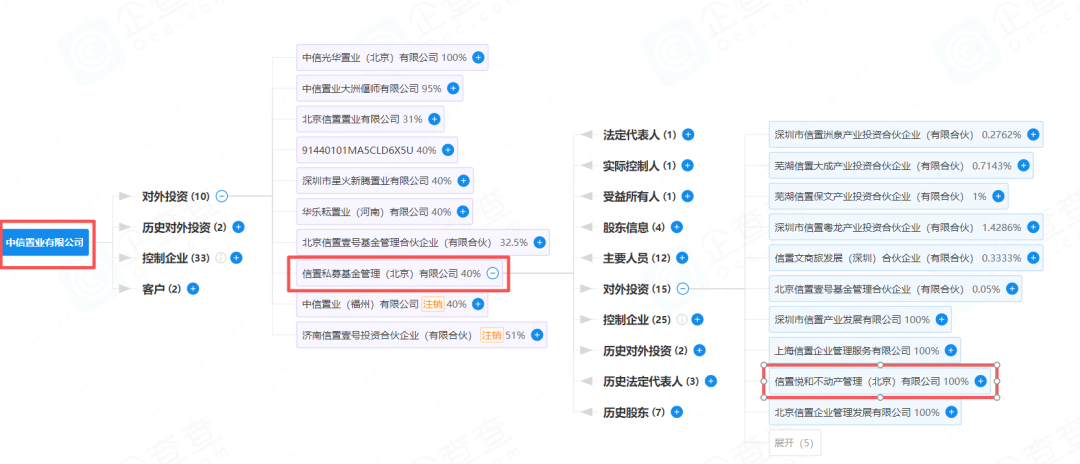Expand 信置悦和不动产管理（北京）有限公司 plus icon
1080x464 pixels.
980,381
